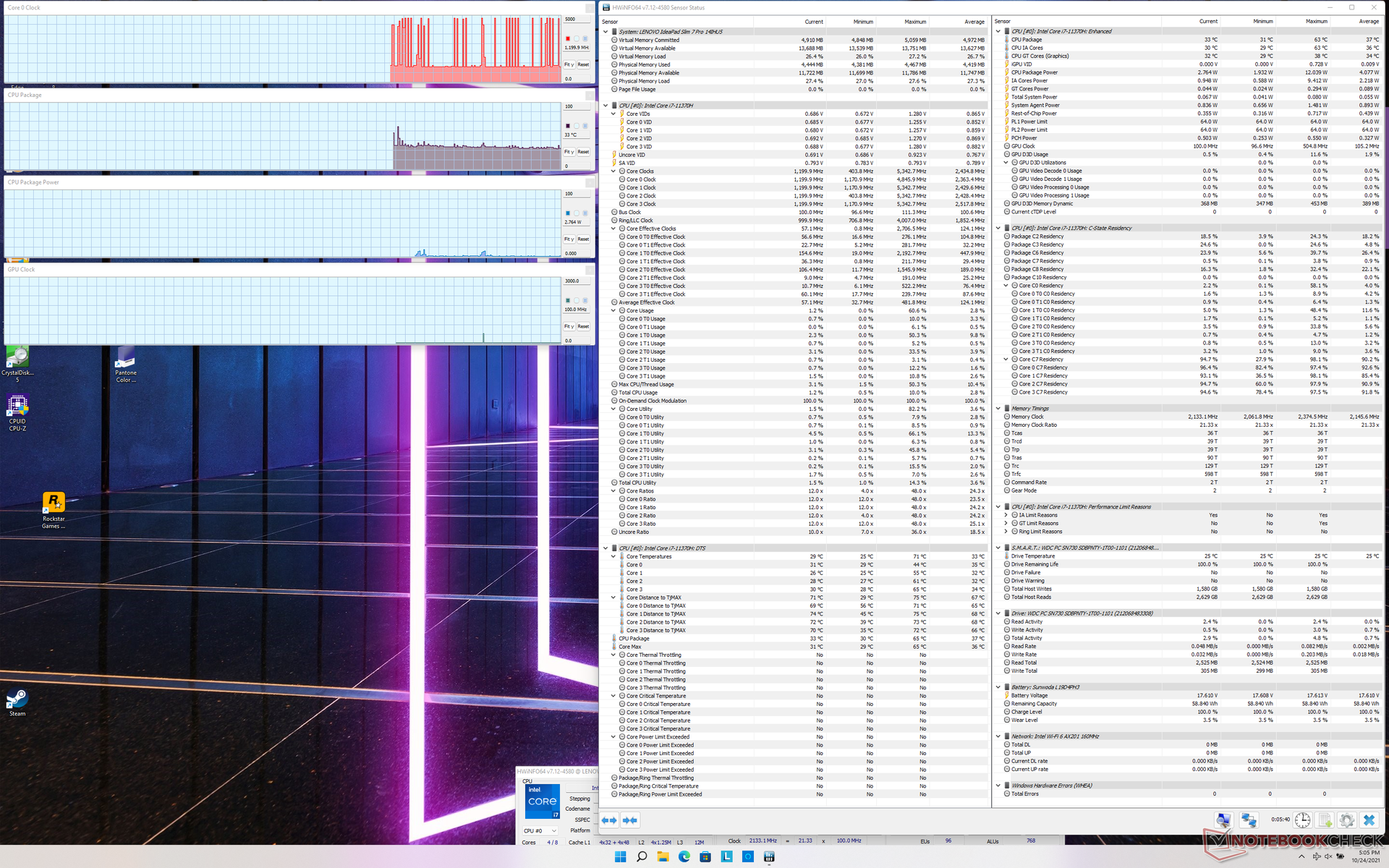The height and width of the screenshot is (868, 1389).
Task: Click Reset in GPU Clock graph
Action: pyautogui.click(x=583, y=326)
